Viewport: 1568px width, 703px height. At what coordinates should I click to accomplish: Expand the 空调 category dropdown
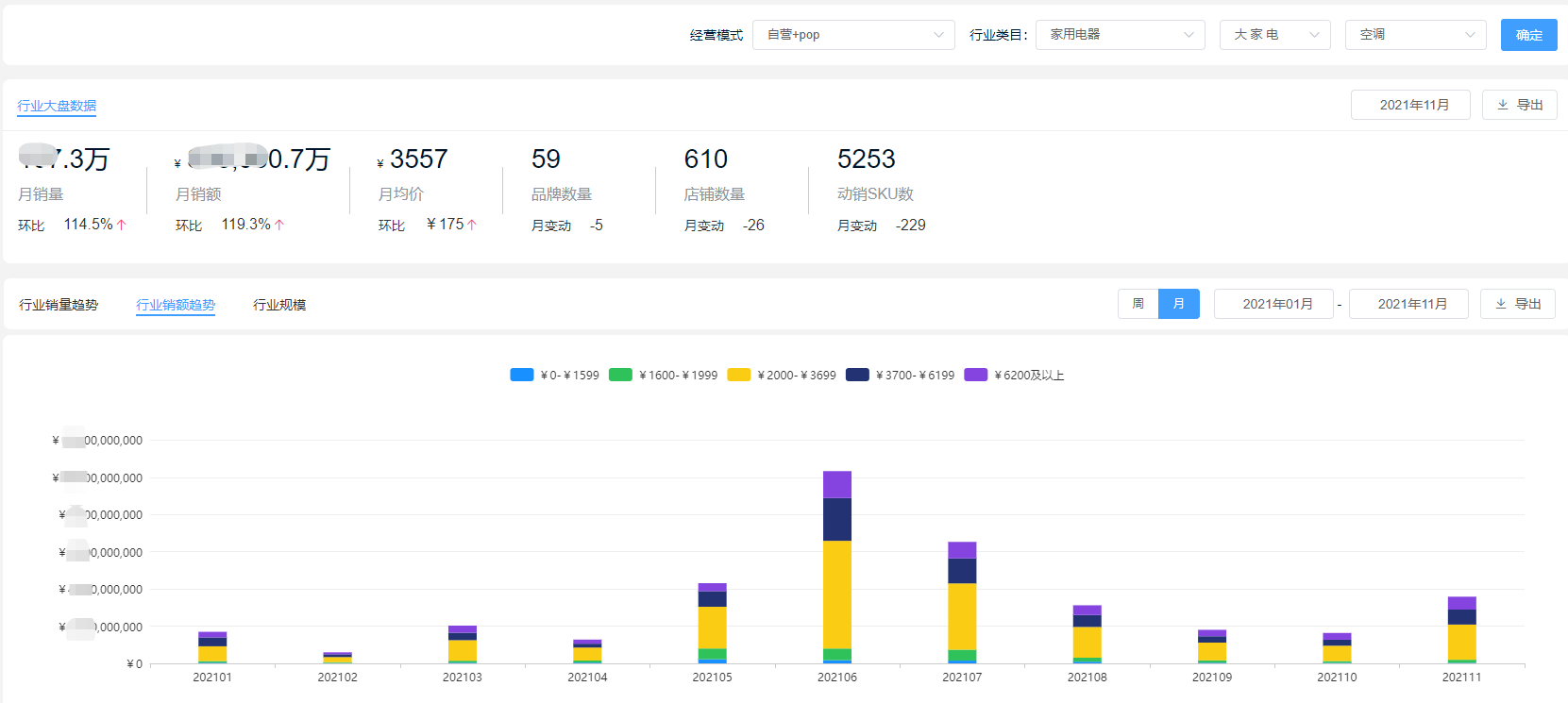coord(1415,35)
